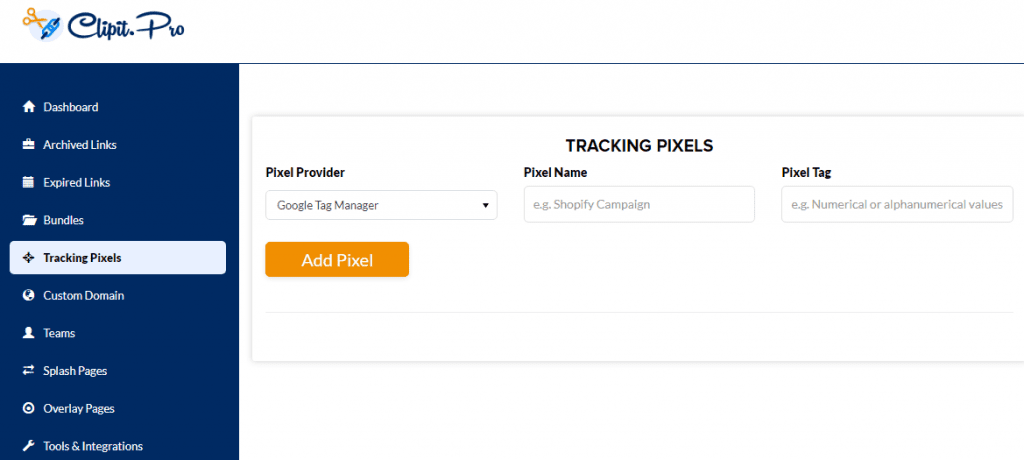
Task: Click the Google Tag Manager dropdown arrow
Action: pyautogui.click(x=485, y=205)
